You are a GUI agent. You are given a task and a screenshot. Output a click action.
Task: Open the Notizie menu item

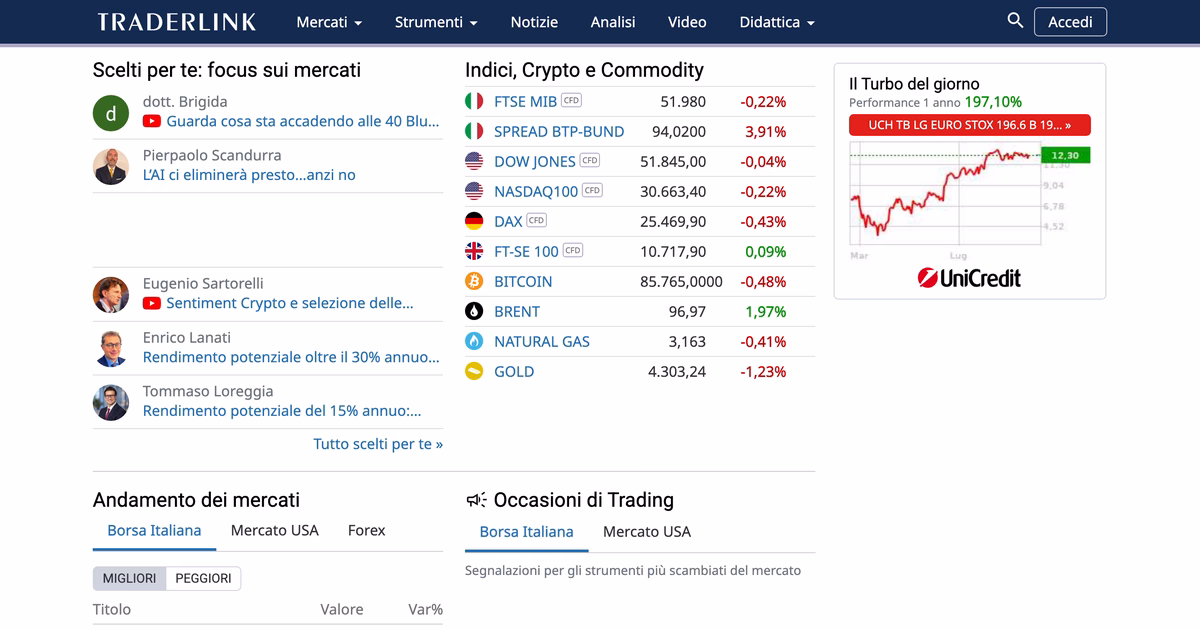point(534,22)
